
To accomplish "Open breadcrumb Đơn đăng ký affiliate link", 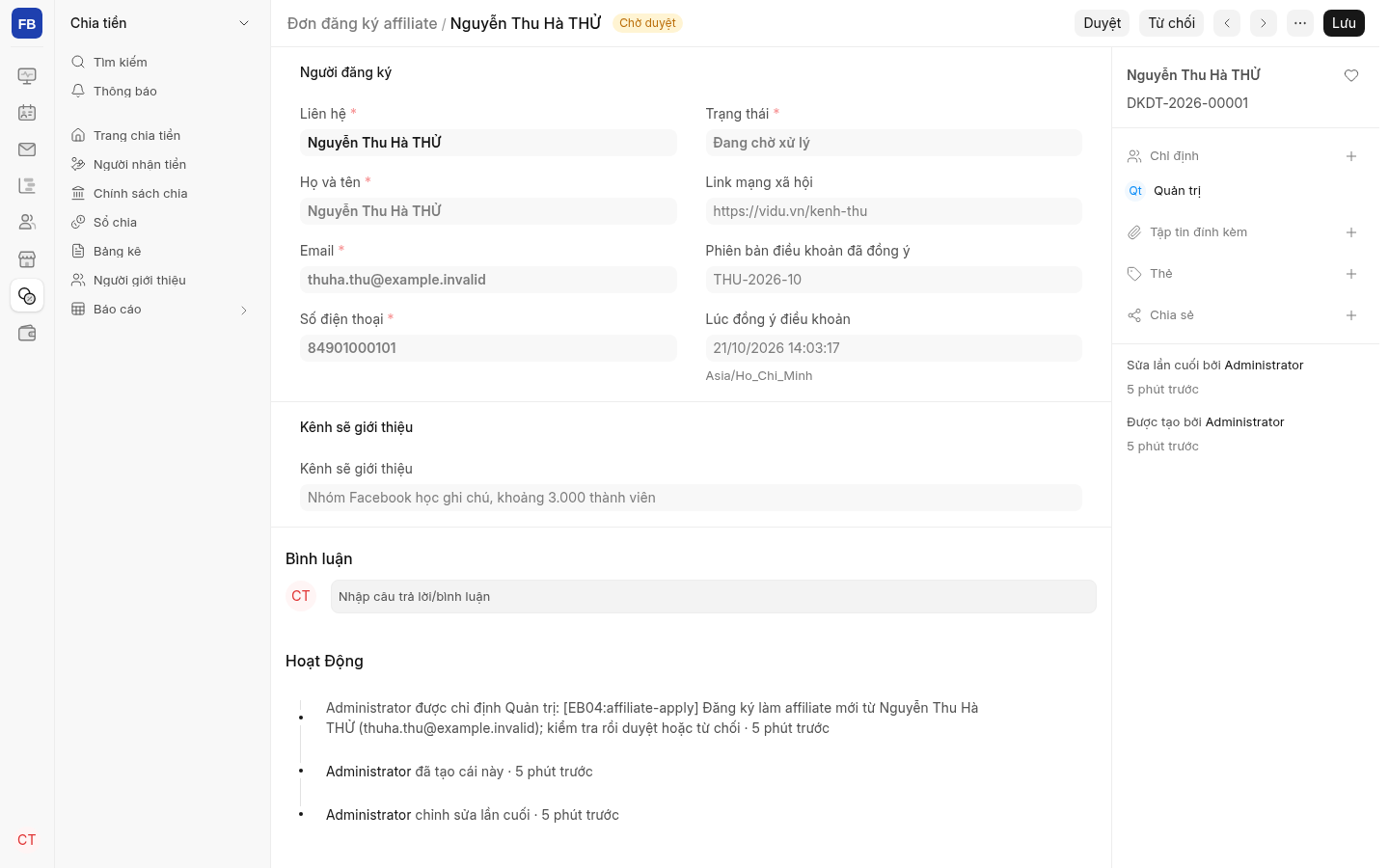I will [362, 23].
